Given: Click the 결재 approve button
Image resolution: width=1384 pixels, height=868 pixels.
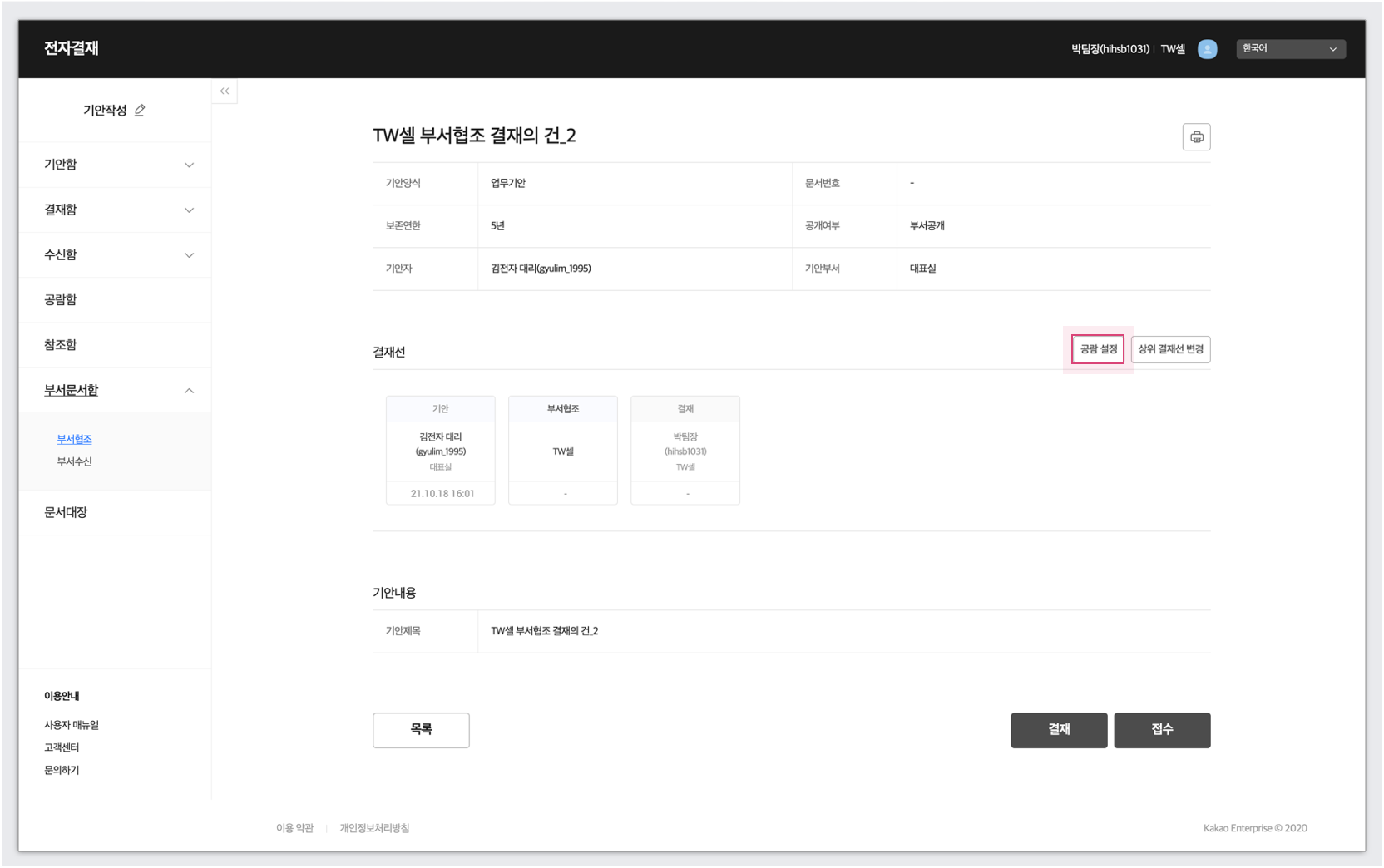Looking at the screenshot, I should (x=1059, y=730).
